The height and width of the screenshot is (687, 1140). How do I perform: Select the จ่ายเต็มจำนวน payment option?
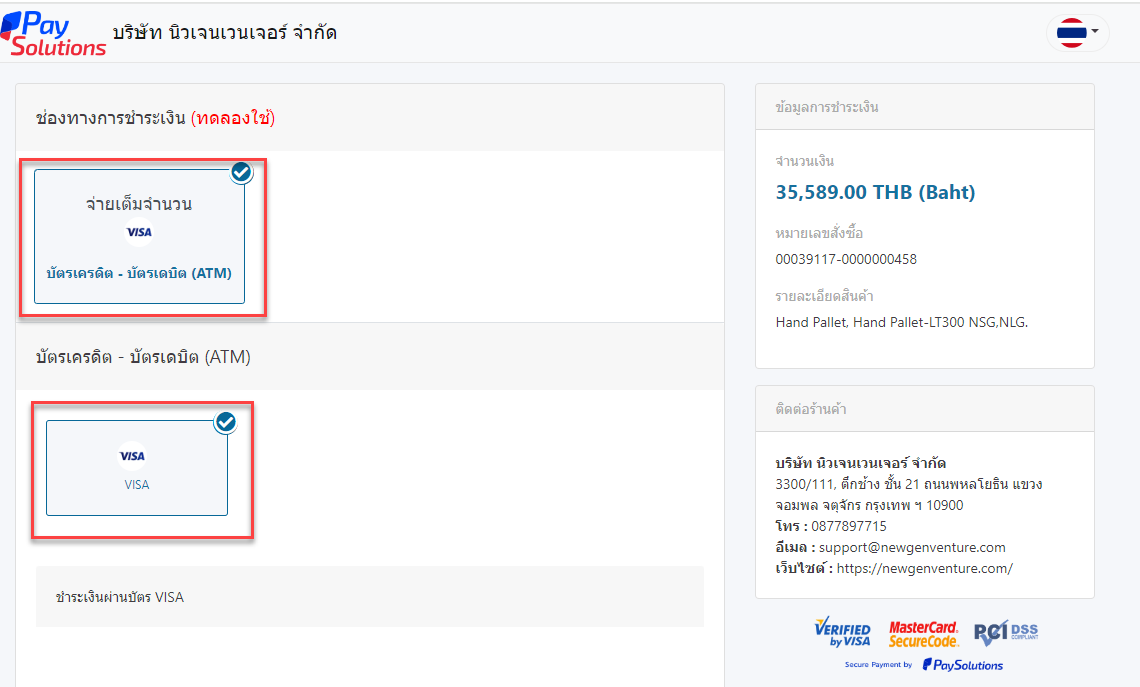(139, 204)
